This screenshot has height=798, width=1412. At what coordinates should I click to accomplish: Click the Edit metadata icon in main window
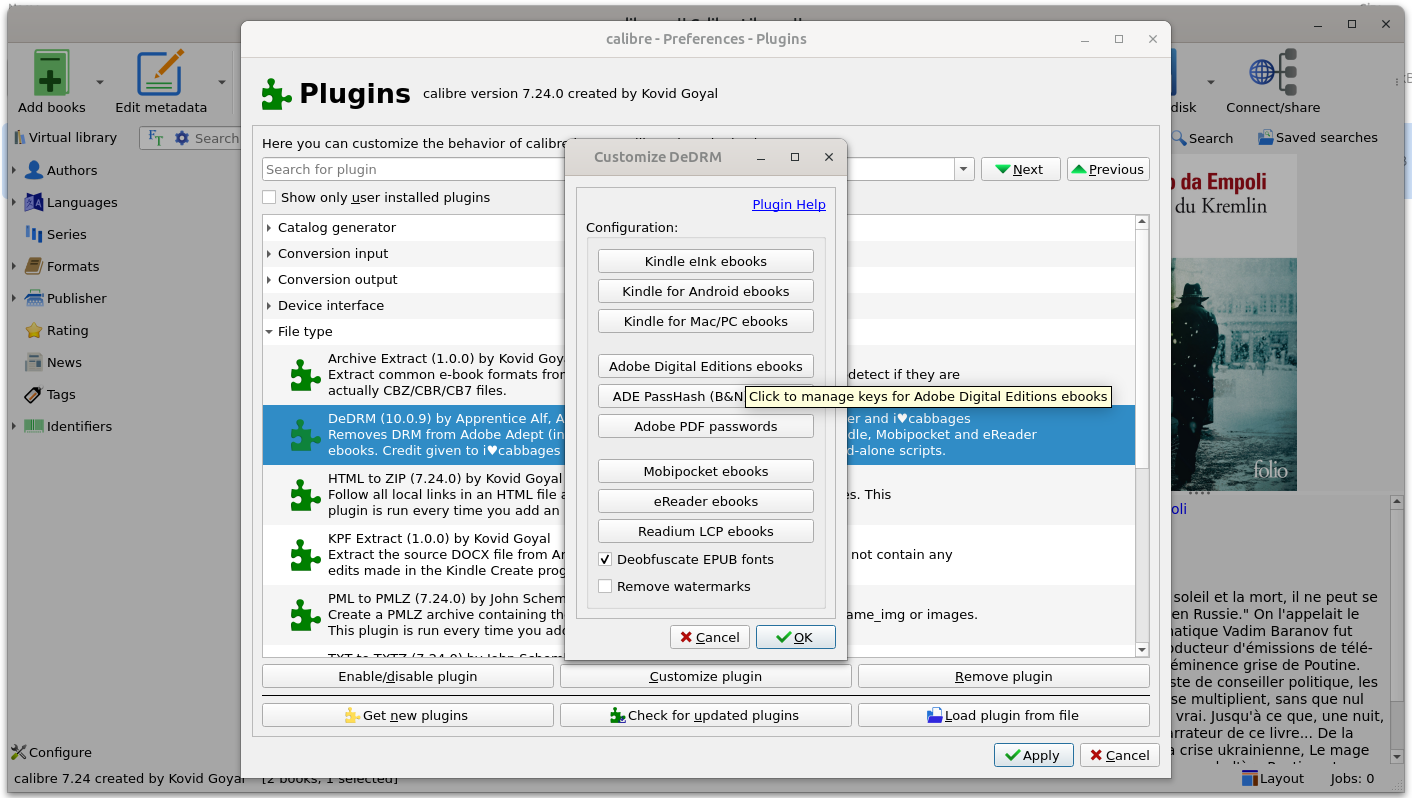(x=160, y=73)
